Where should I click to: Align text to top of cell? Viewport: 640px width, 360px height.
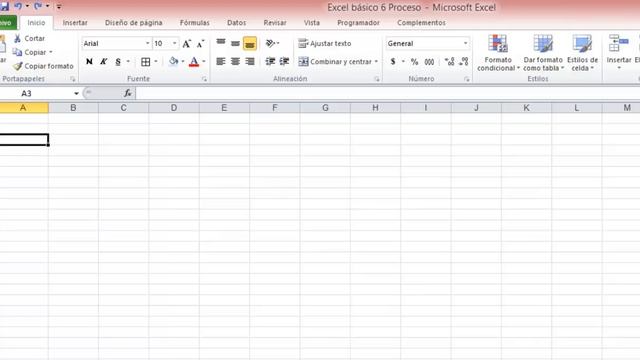pos(221,43)
